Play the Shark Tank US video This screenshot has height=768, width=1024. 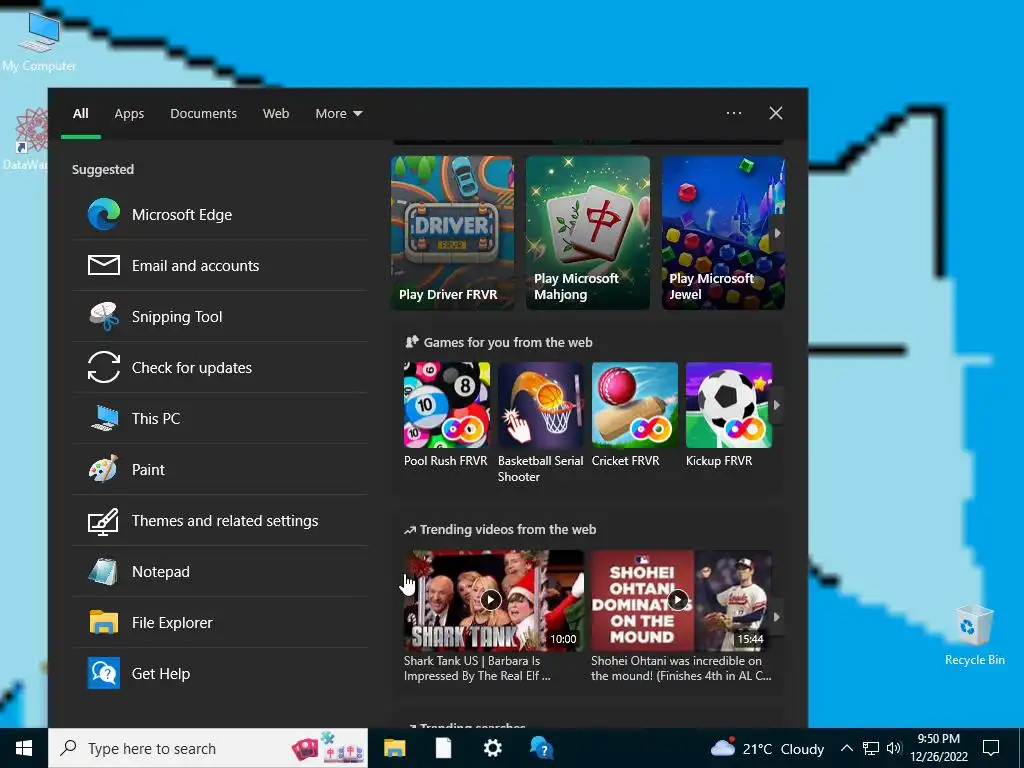click(491, 599)
